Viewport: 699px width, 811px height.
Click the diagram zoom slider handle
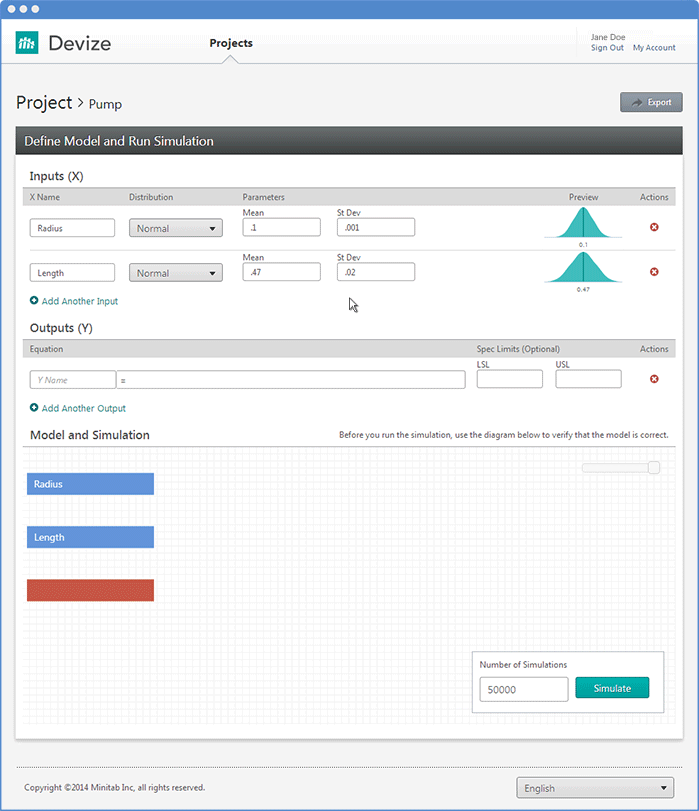(x=654, y=468)
